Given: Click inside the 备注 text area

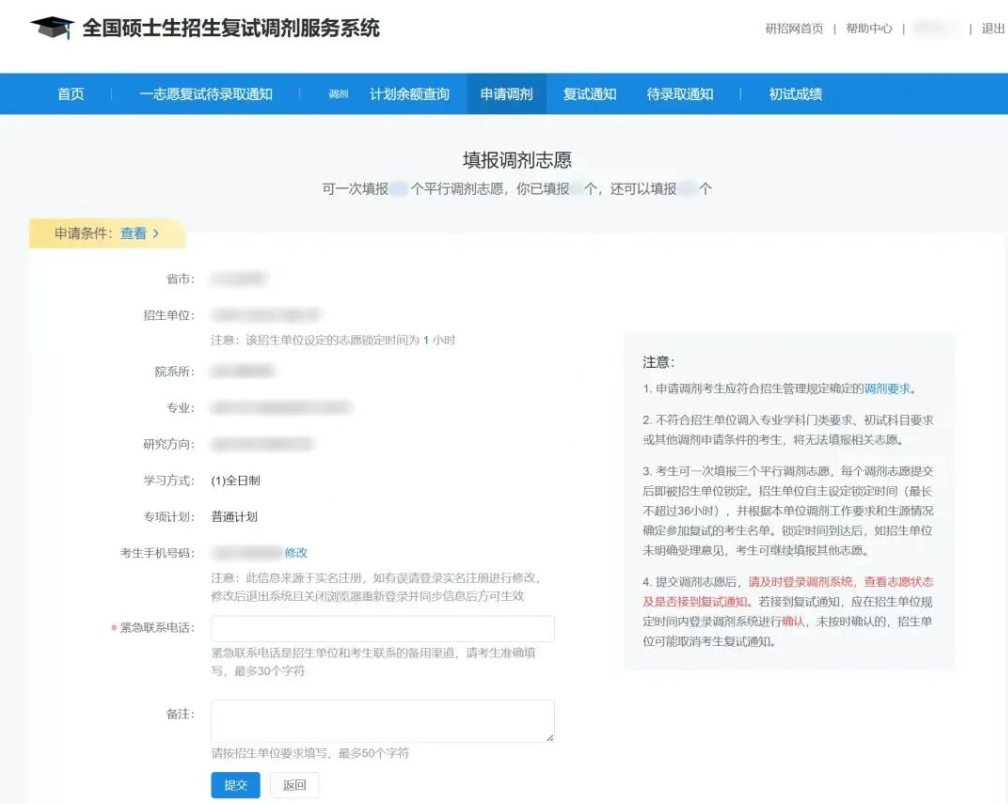Looking at the screenshot, I should click(382, 720).
